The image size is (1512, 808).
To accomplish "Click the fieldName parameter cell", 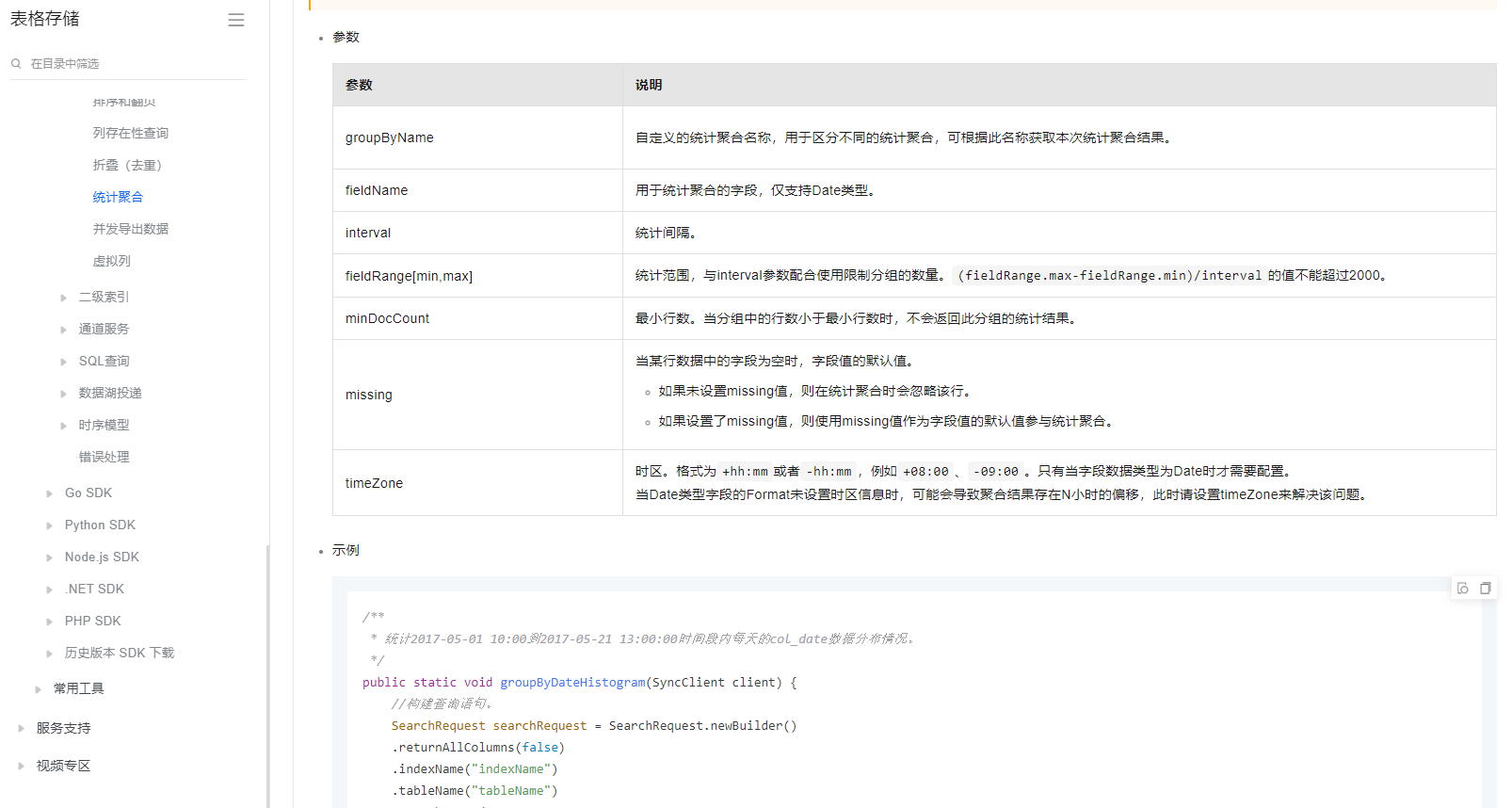I will (477, 190).
